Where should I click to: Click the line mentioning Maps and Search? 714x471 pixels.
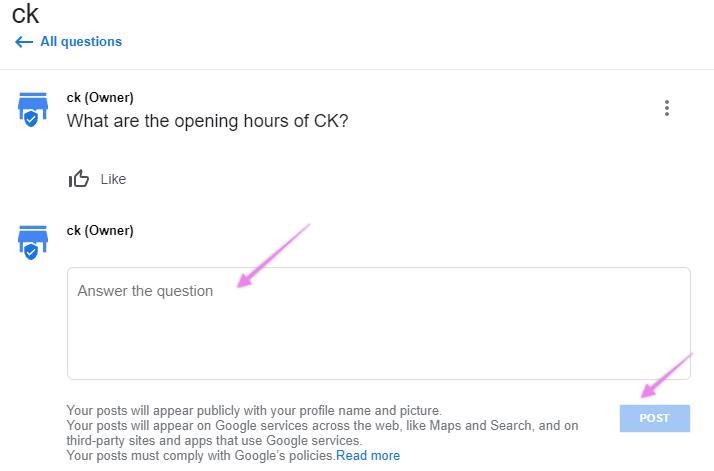[x=322, y=425]
